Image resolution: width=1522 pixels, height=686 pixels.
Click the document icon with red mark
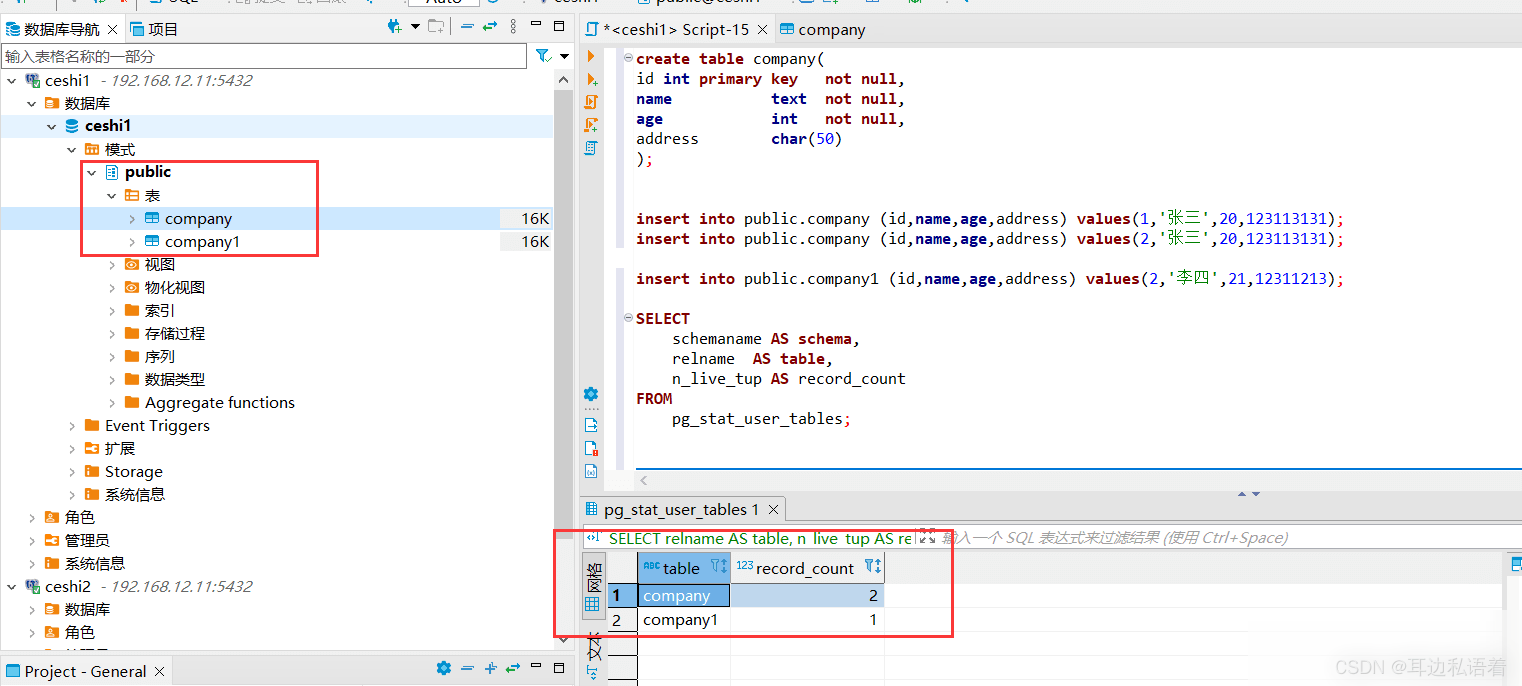[591, 448]
